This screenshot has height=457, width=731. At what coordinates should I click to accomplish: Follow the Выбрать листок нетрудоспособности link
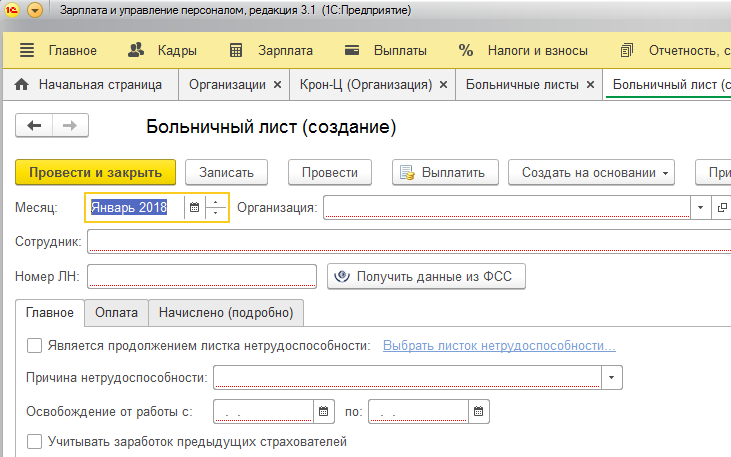pos(499,346)
